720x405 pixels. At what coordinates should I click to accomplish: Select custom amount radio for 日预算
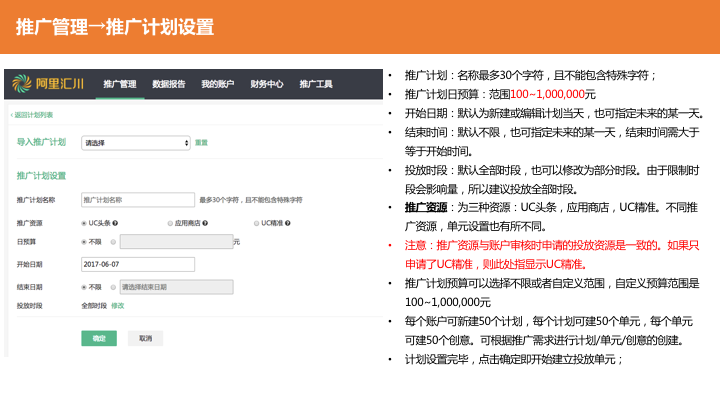coord(113,242)
